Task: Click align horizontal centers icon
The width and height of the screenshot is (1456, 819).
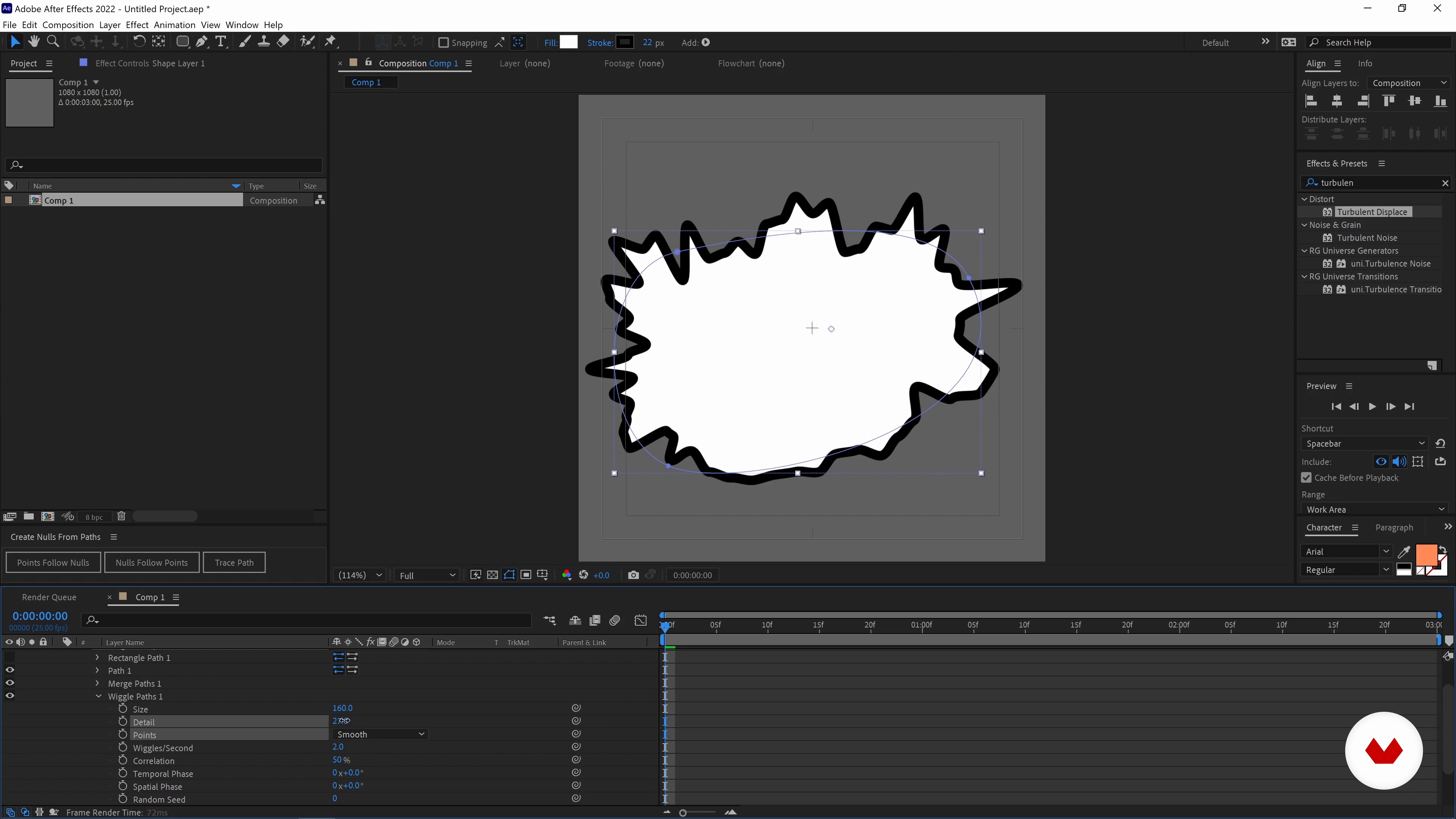Action: pos(1337,101)
